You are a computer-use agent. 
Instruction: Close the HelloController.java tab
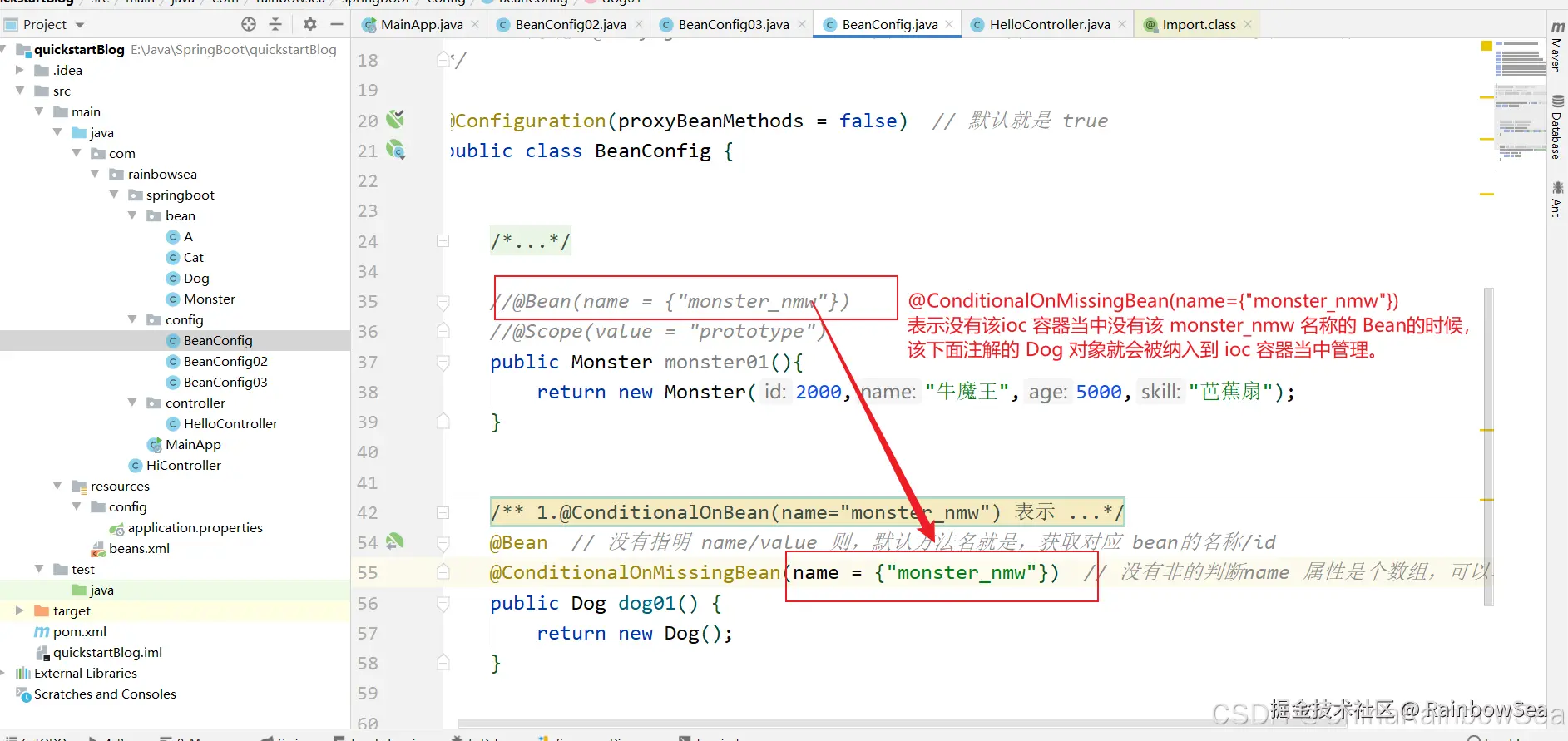coord(1122,24)
